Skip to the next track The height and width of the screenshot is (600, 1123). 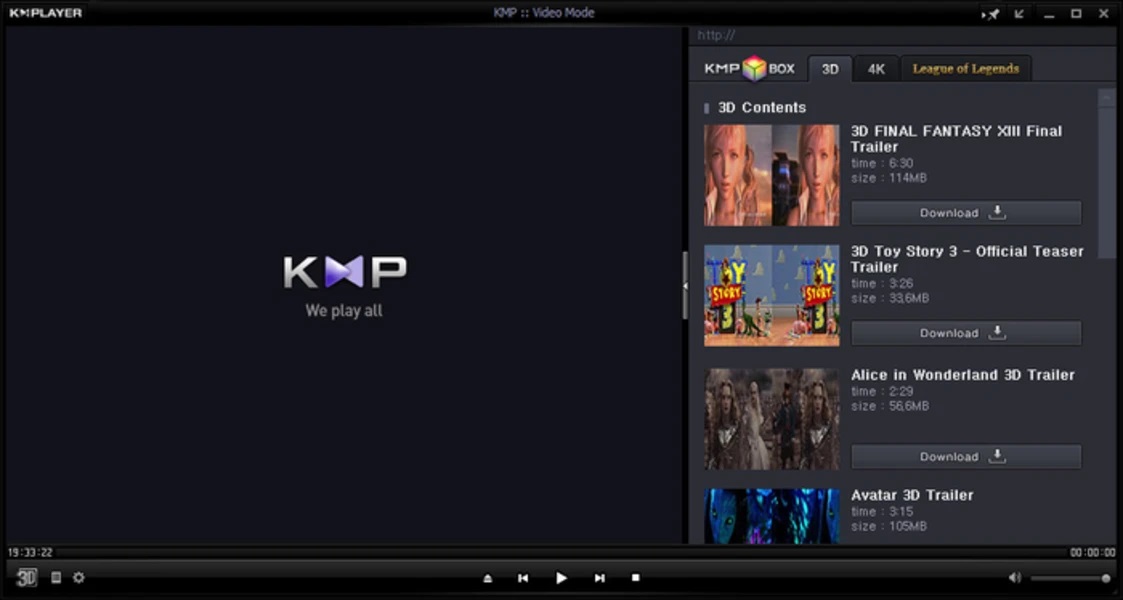pos(599,577)
